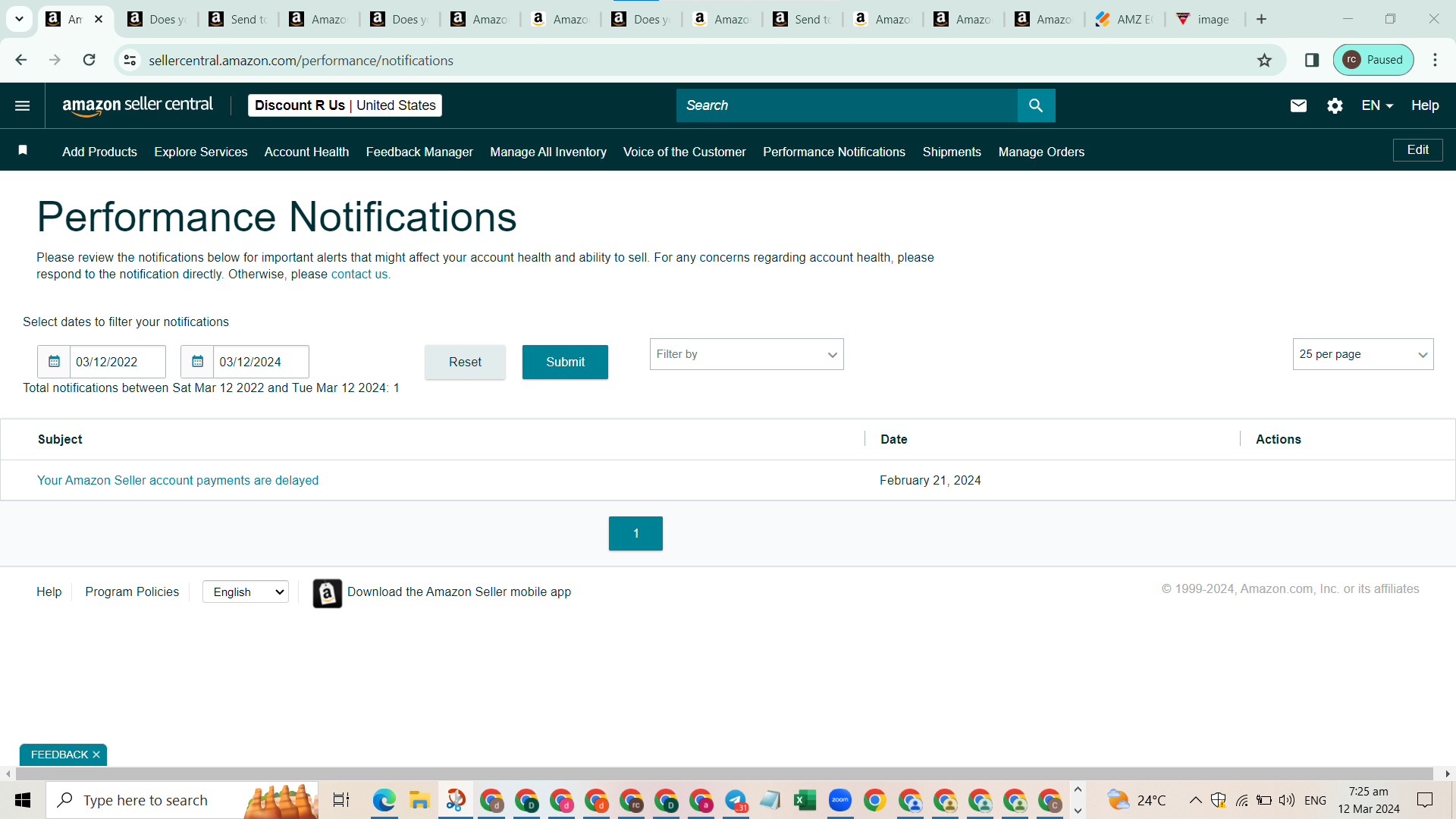Open Task View on the taskbar
This screenshot has width=1456, height=819.
pyautogui.click(x=341, y=800)
